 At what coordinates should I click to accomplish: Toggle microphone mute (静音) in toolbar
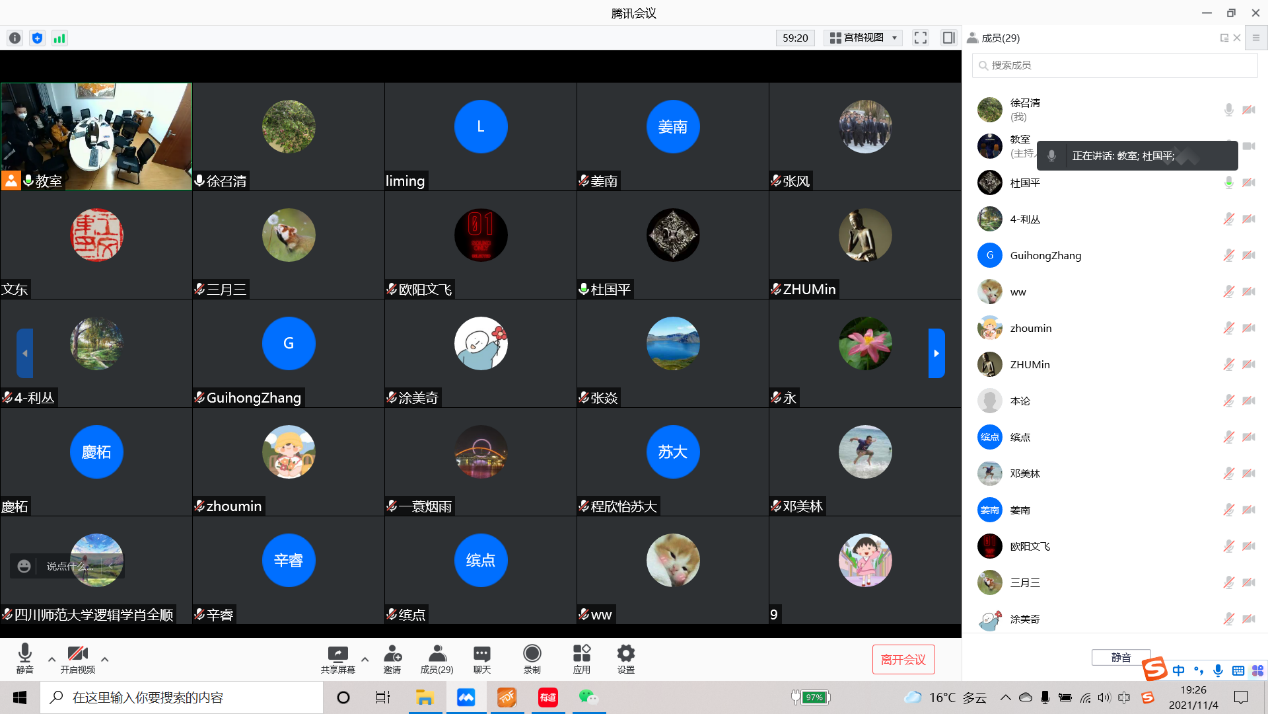pyautogui.click(x=25, y=658)
